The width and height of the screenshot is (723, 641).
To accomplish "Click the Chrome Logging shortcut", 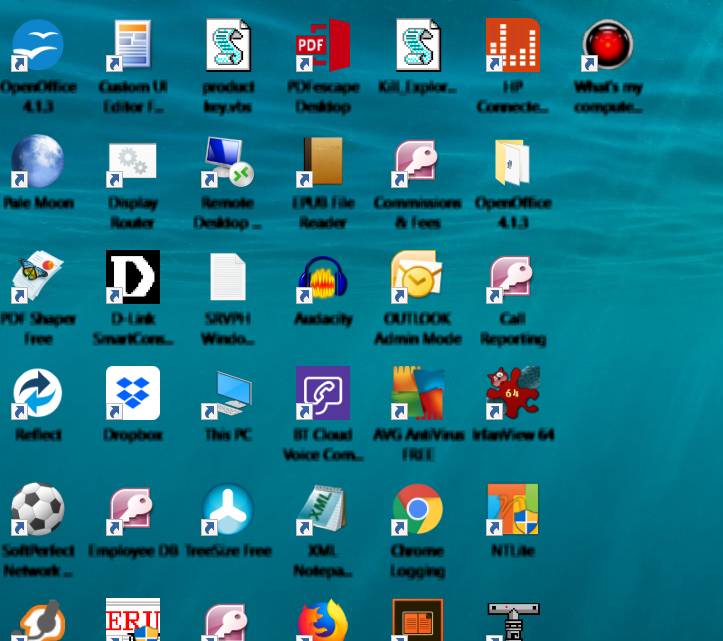I will pyautogui.click(x=418, y=510).
